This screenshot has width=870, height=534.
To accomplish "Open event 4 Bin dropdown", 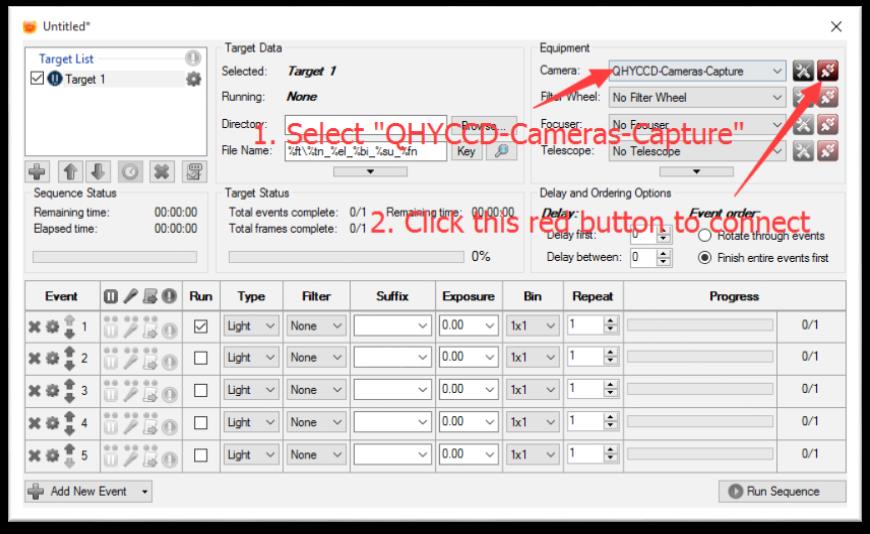I will 532,422.
